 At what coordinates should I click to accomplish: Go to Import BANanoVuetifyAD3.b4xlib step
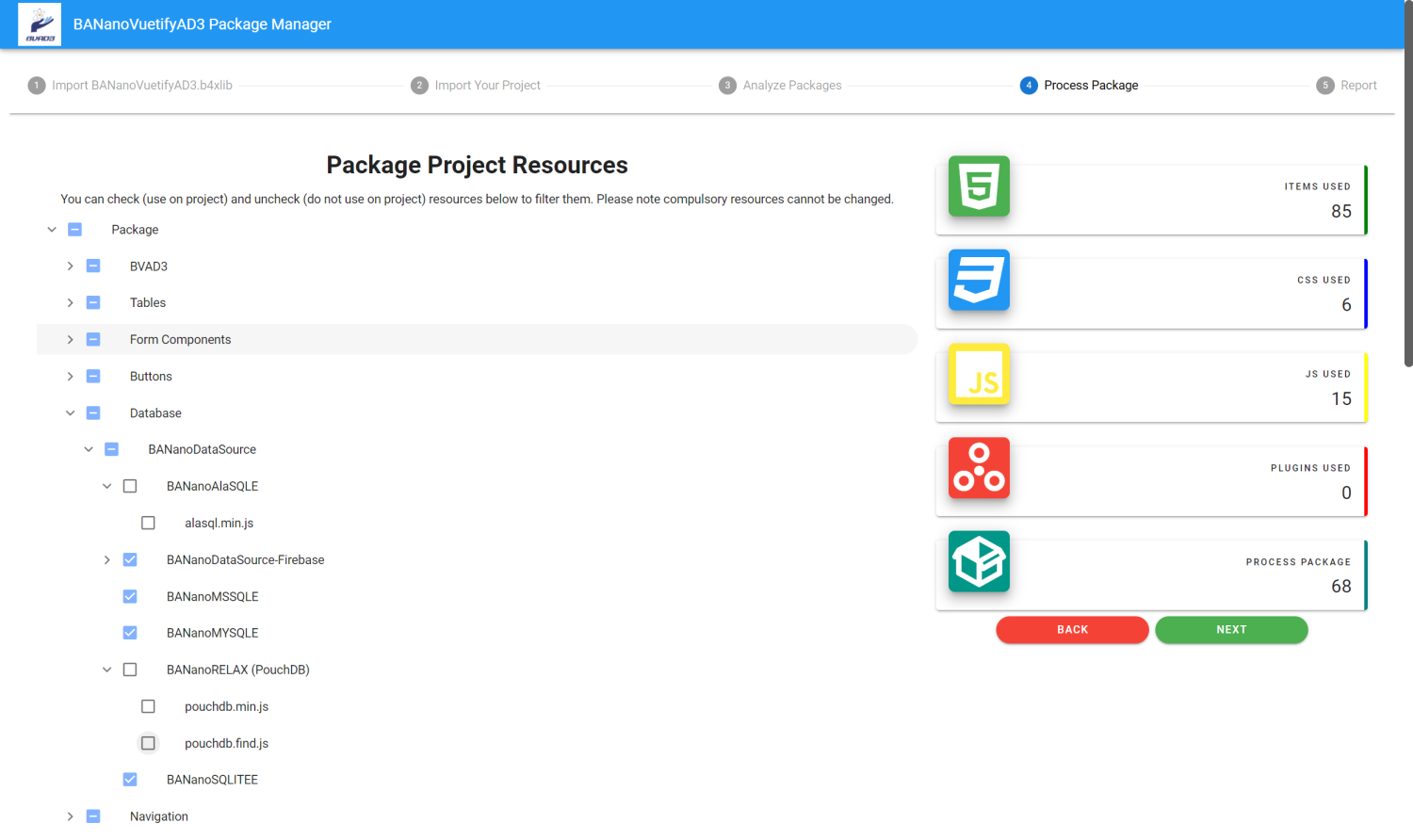point(142,86)
